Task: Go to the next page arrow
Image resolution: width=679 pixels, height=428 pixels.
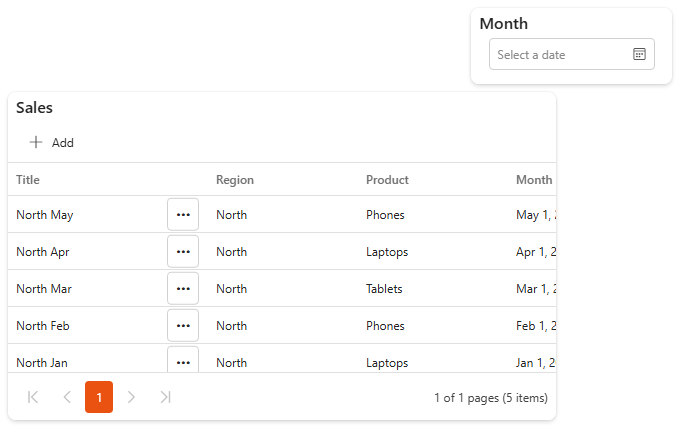Action: [131, 397]
